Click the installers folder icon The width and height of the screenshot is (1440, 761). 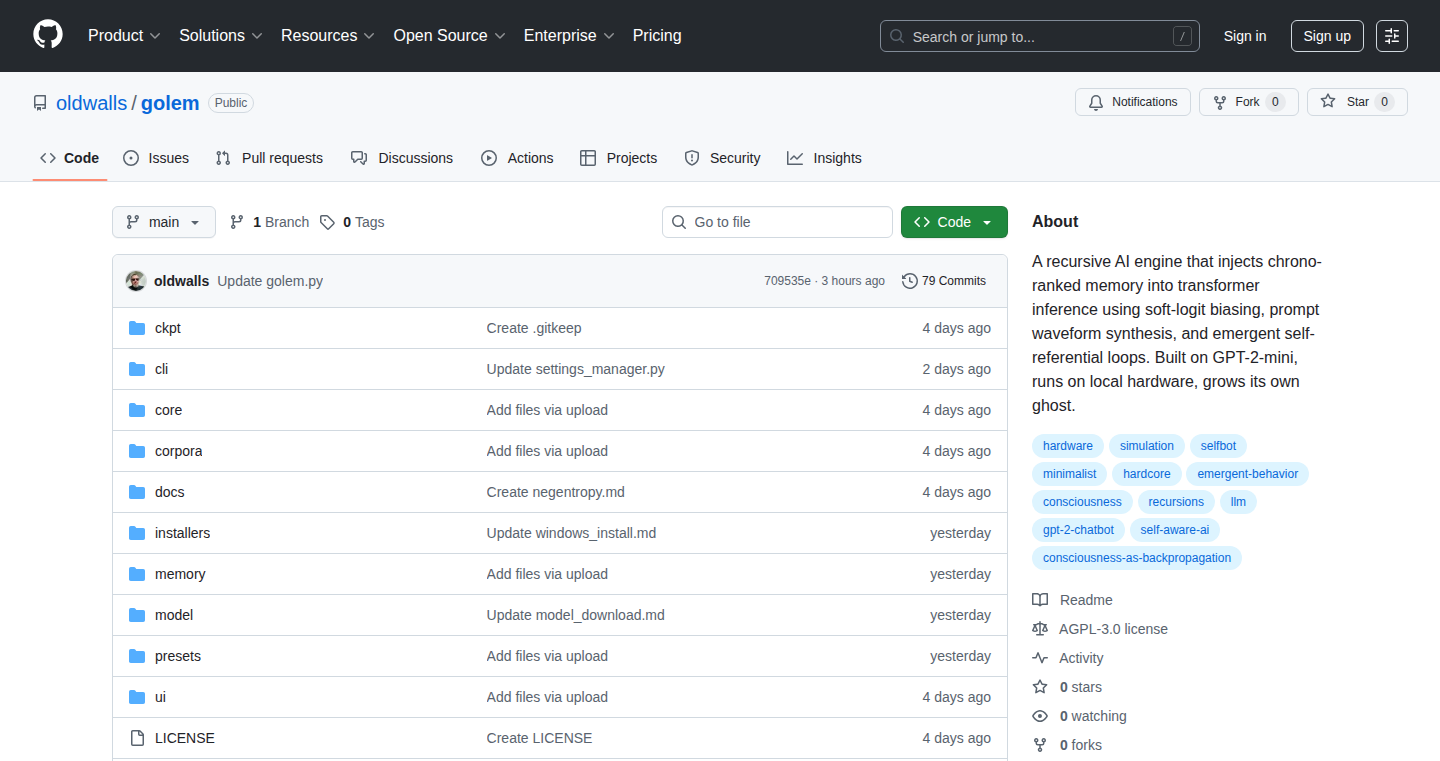[137, 533]
